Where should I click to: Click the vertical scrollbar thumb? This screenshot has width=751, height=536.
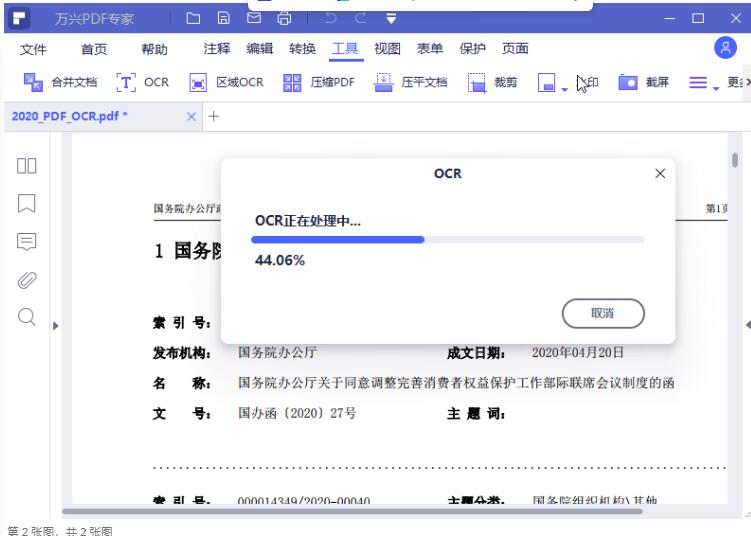tap(735, 160)
